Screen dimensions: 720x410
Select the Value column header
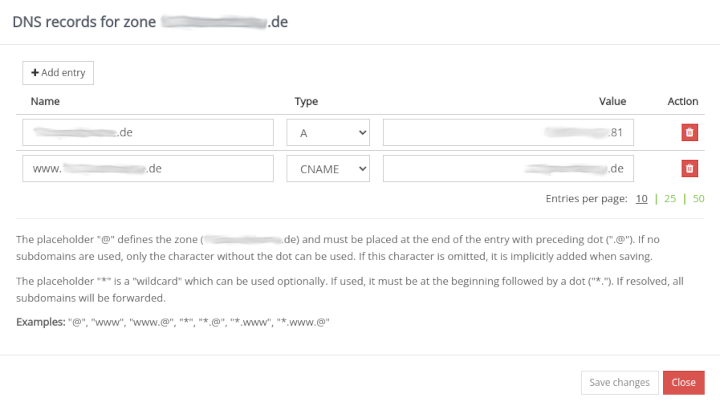tap(612, 101)
